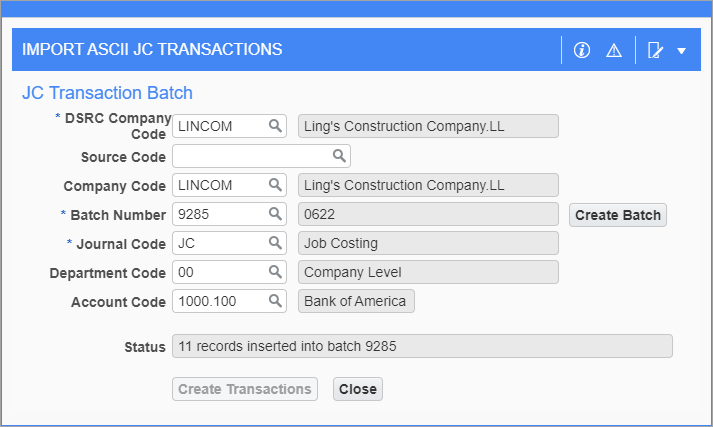Click the Create Batch button
The width and height of the screenshot is (713, 427).
tap(618, 215)
